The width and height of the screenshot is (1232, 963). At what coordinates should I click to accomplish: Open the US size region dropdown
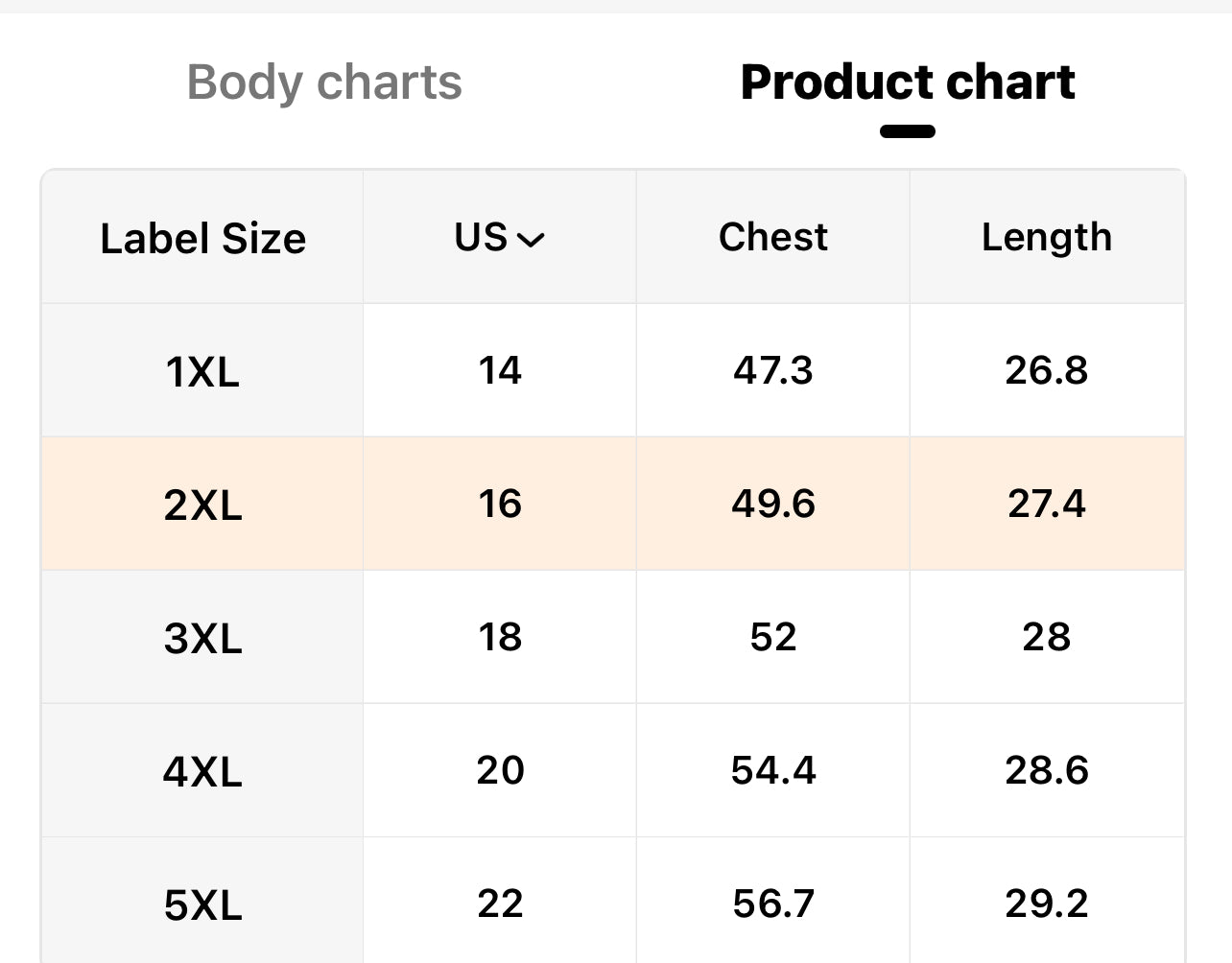[x=500, y=238]
